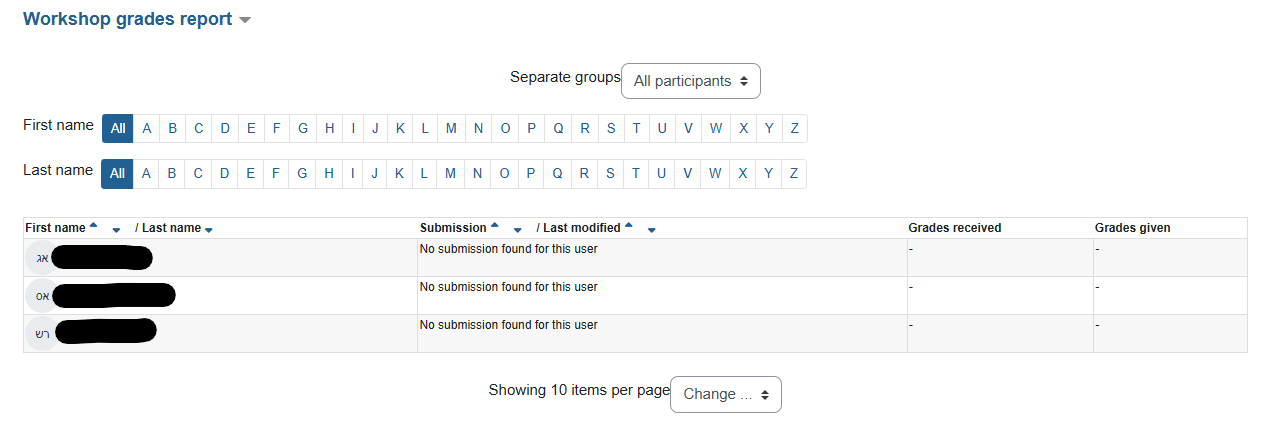Image resolution: width=1268 pixels, height=432 pixels.
Task: Filter First name by letter E
Action: click(251, 128)
